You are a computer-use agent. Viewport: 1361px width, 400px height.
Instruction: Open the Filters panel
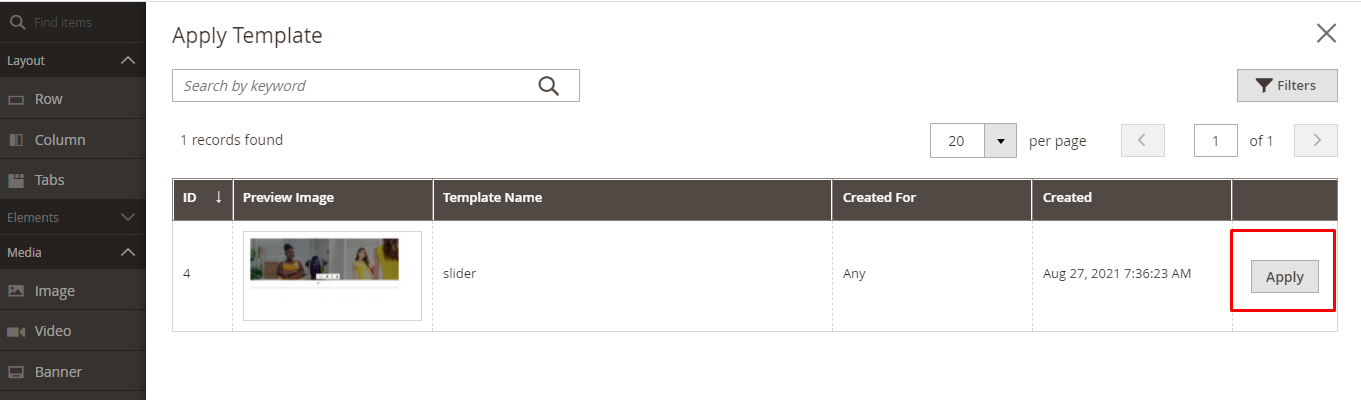(x=1287, y=86)
